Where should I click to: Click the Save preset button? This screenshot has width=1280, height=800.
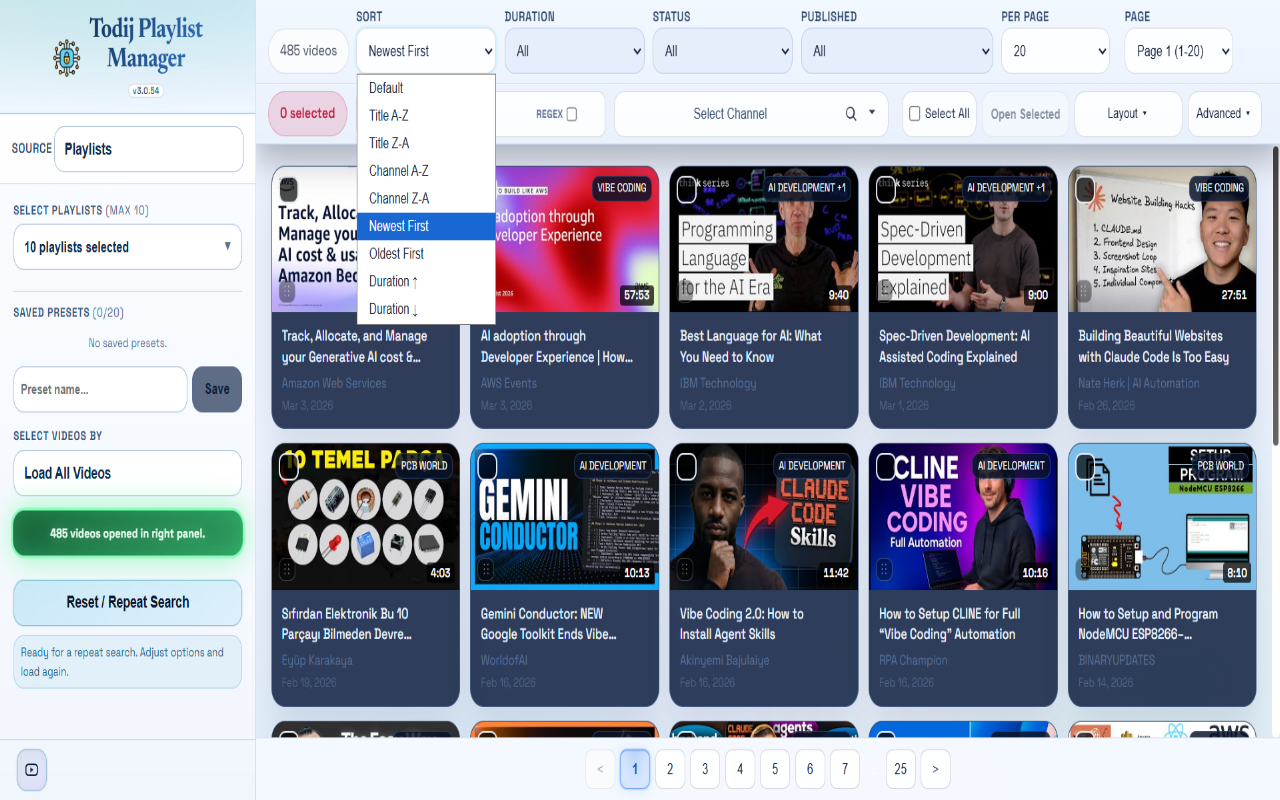(x=217, y=389)
